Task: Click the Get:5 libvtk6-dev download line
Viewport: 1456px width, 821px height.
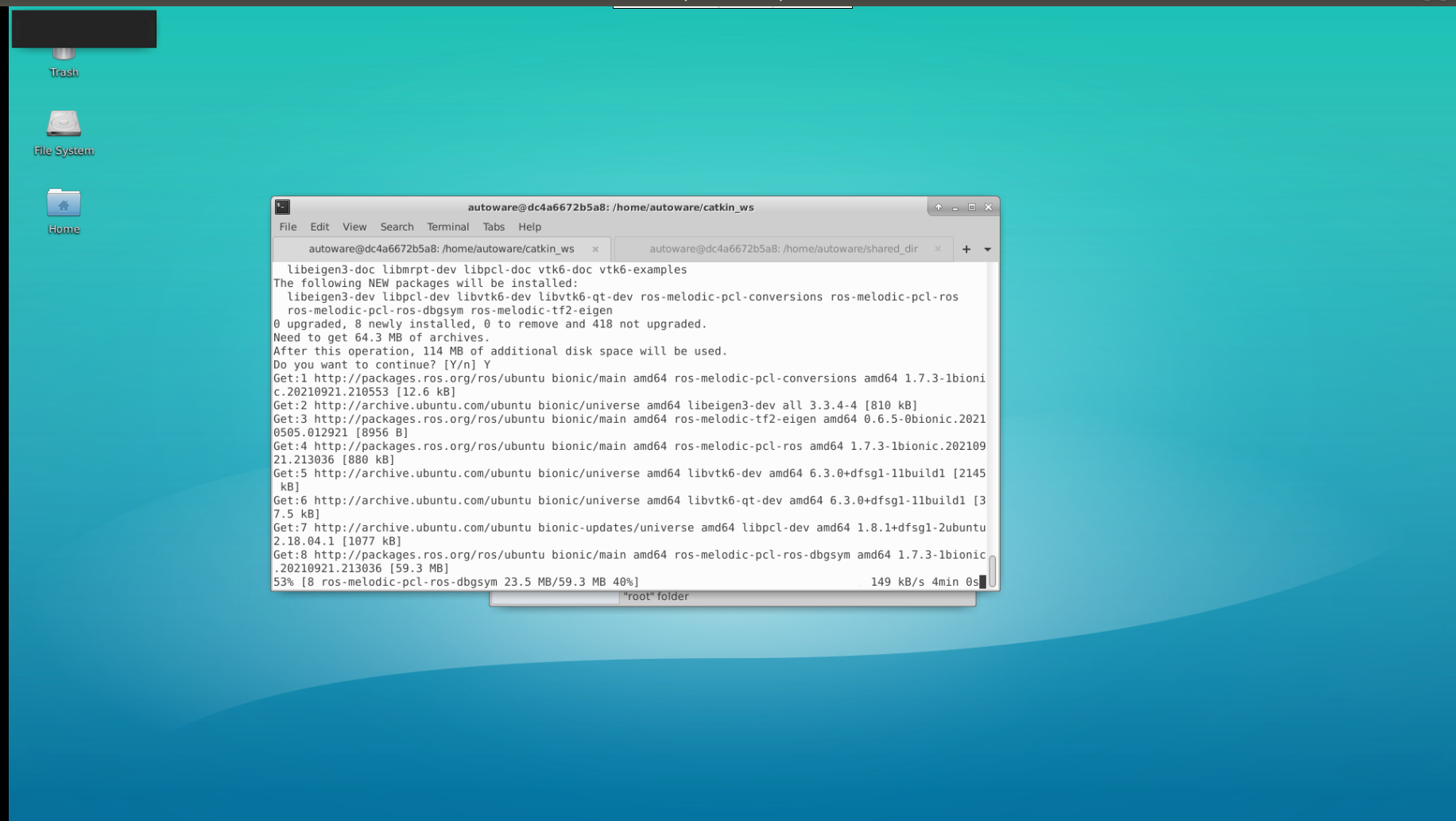Action: 629,480
